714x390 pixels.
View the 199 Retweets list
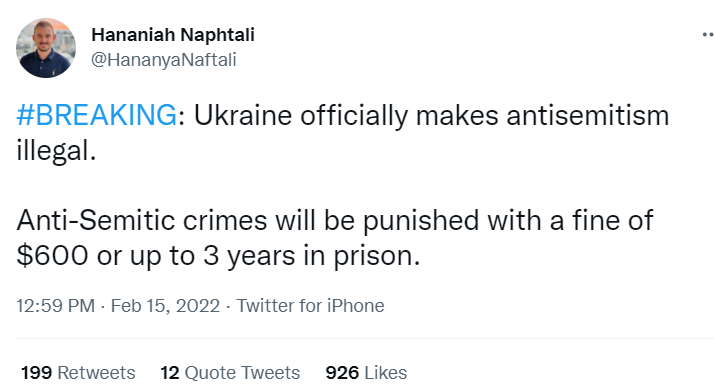[78, 373]
